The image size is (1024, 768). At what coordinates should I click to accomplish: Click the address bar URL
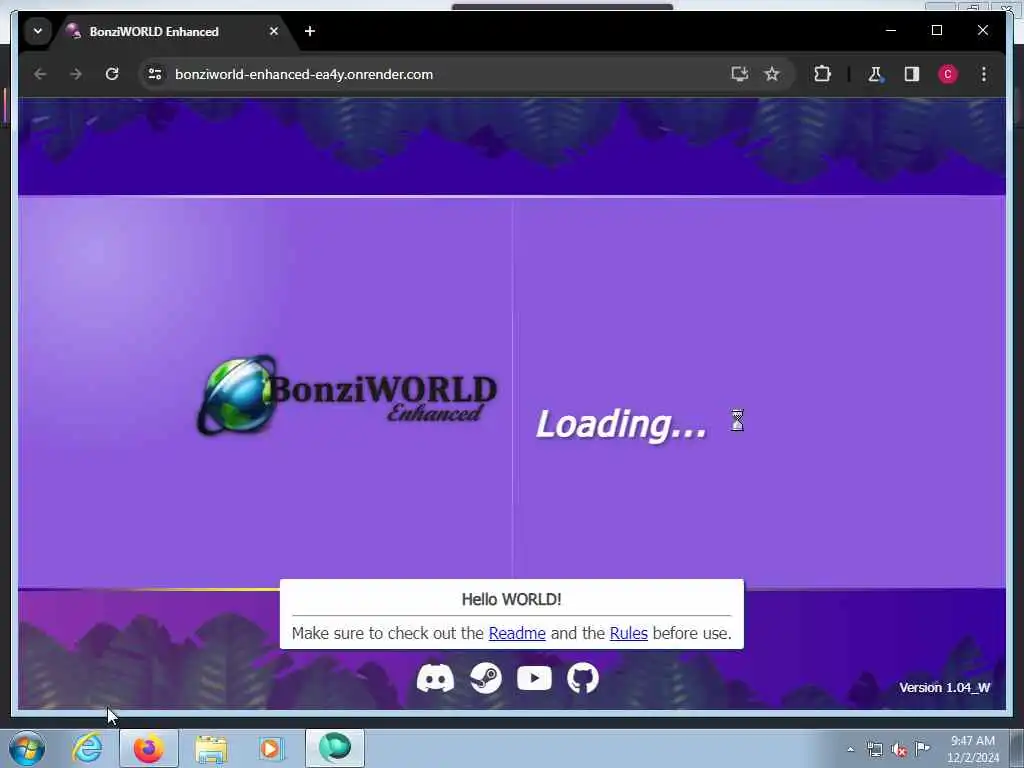pyautogui.click(x=304, y=74)
